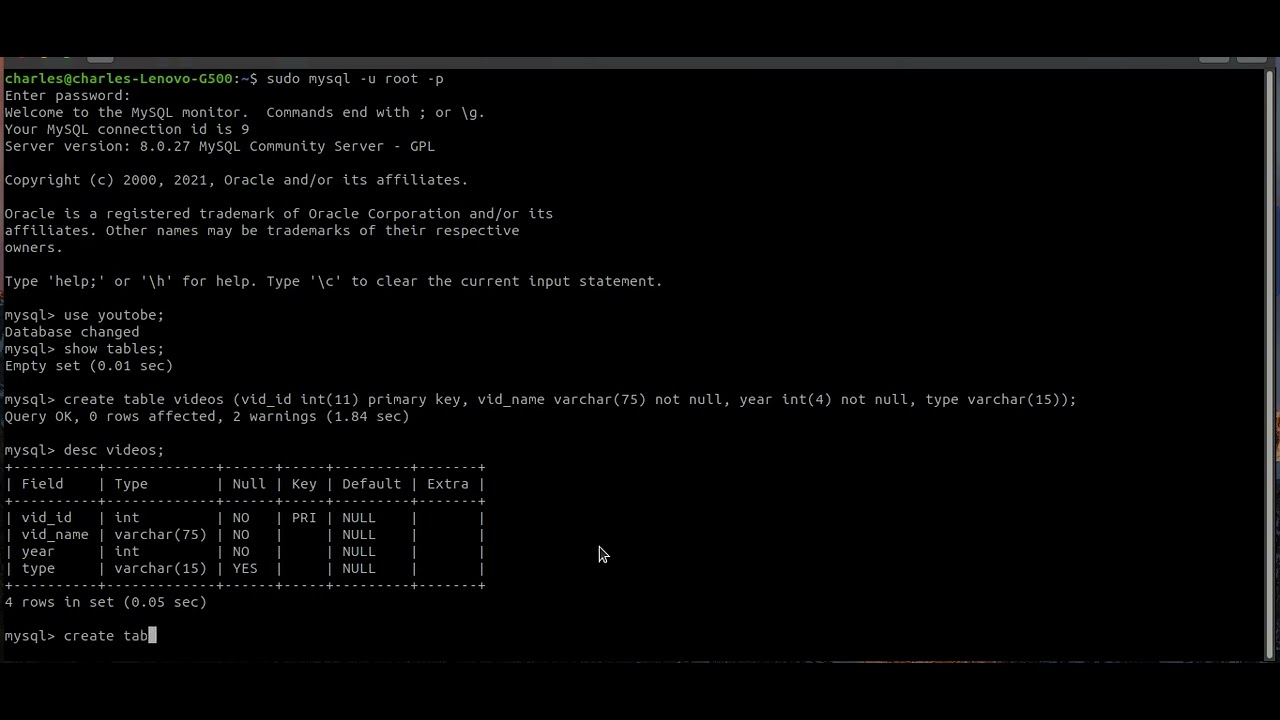Click the 'year' field cell
Screen dimensions: 1280x720
[38, 552]
